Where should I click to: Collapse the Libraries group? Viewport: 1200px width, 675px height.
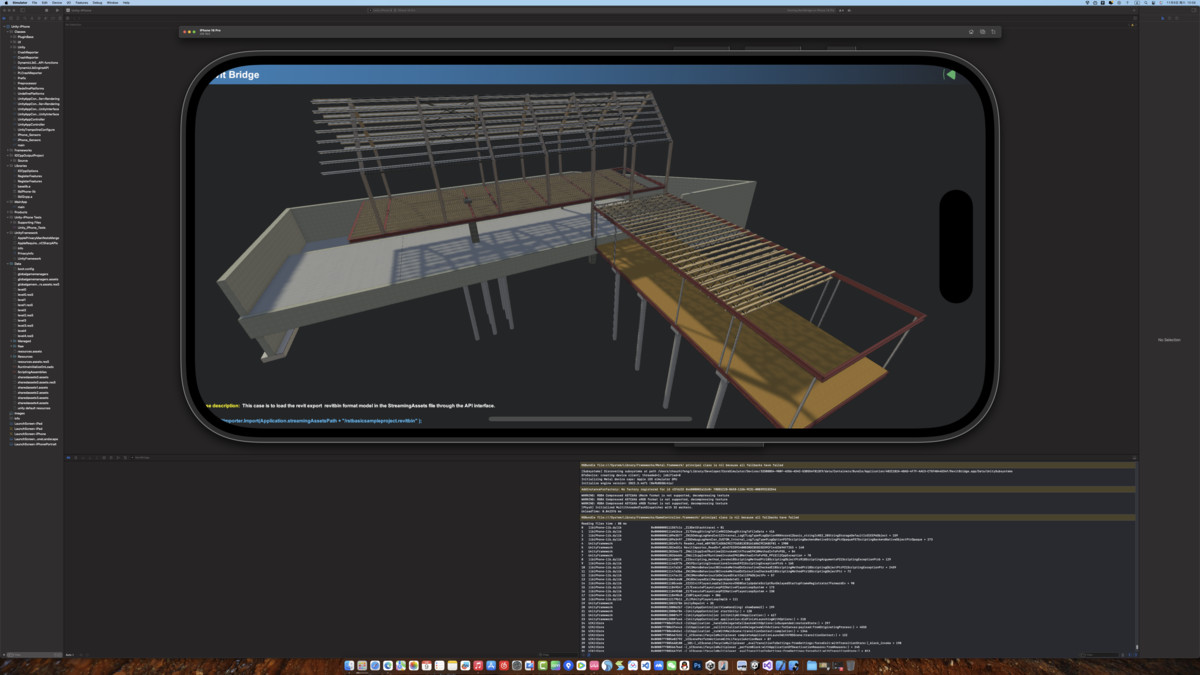coord(7,166)
